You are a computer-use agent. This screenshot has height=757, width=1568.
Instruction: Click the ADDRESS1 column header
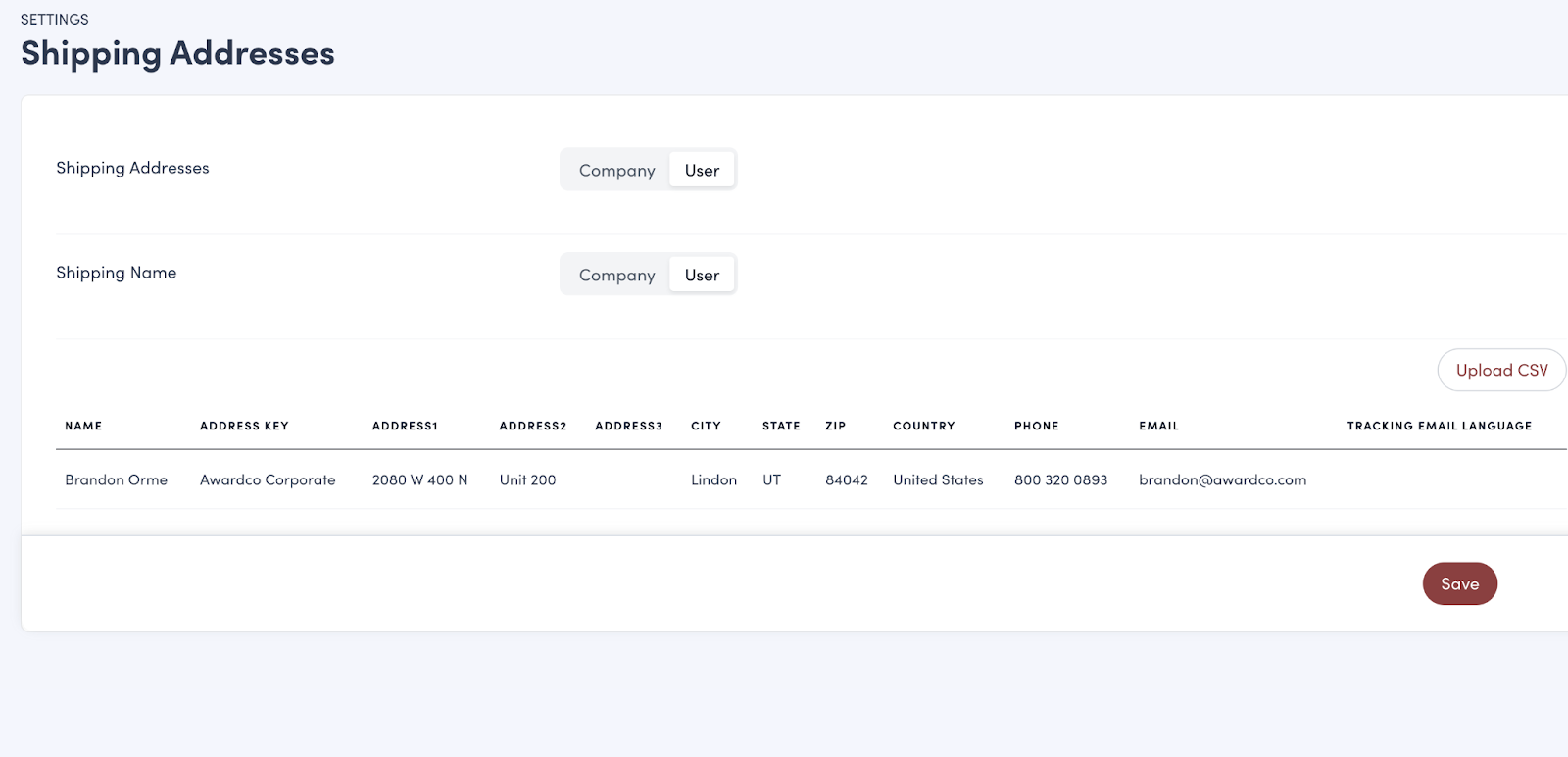pos(405,426)
